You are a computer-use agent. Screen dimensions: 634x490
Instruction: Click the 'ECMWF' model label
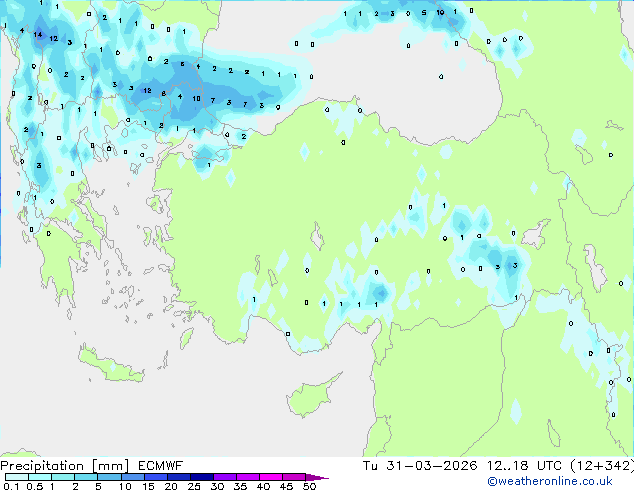pos(160,466)
